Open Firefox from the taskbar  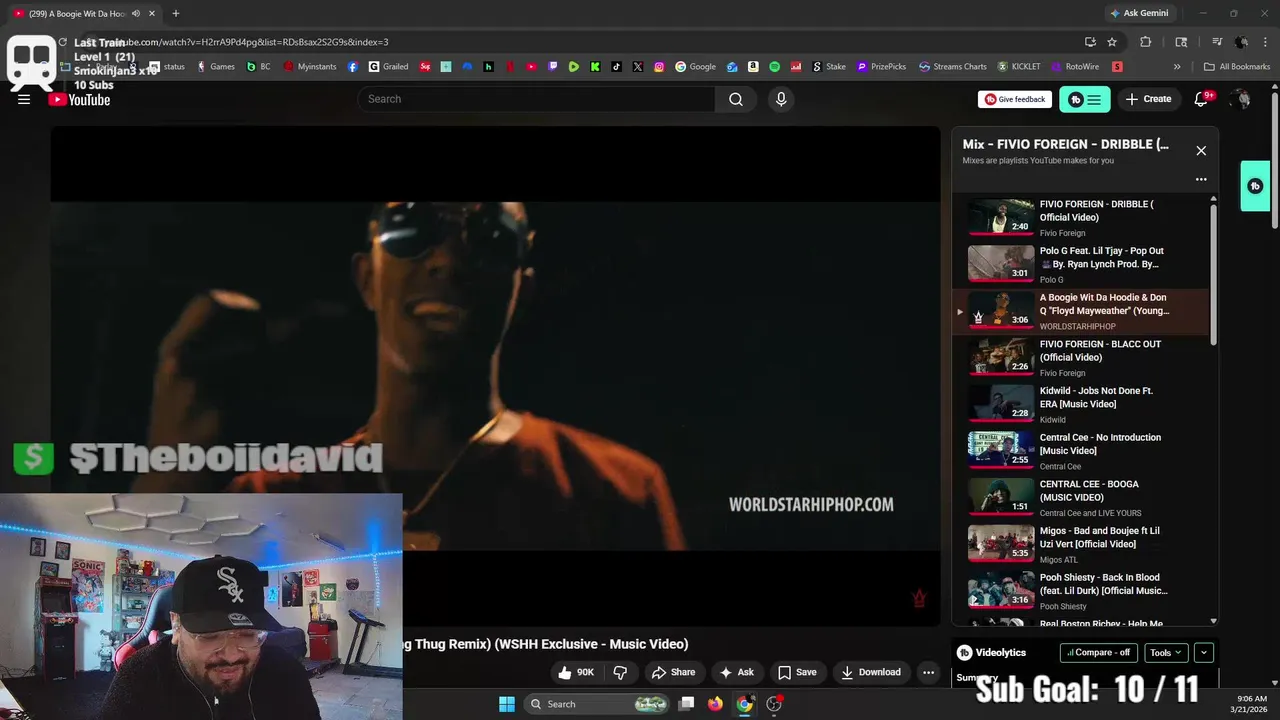point(715,704)
